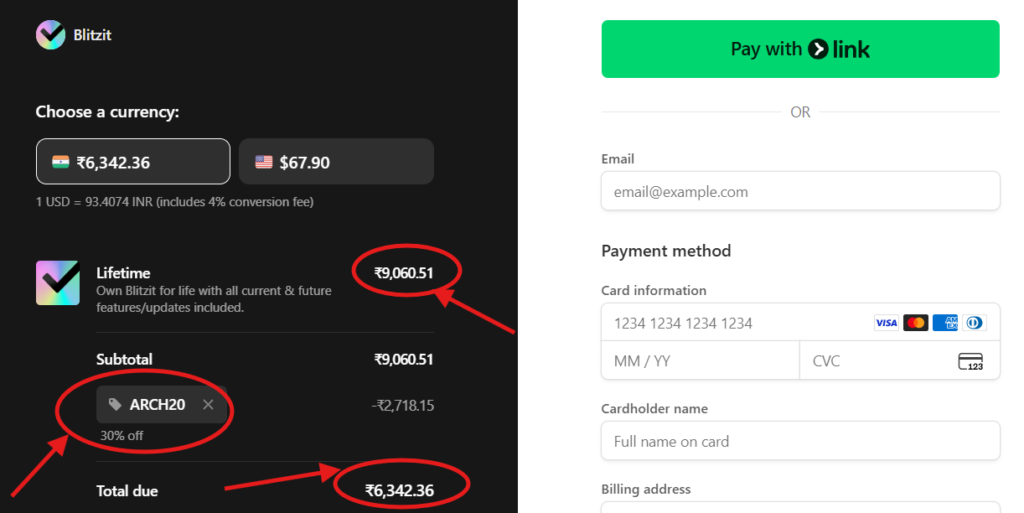The width and height of the screenshot is (1024, 513).
Task: Click the American Express icon
Action: 945,323
